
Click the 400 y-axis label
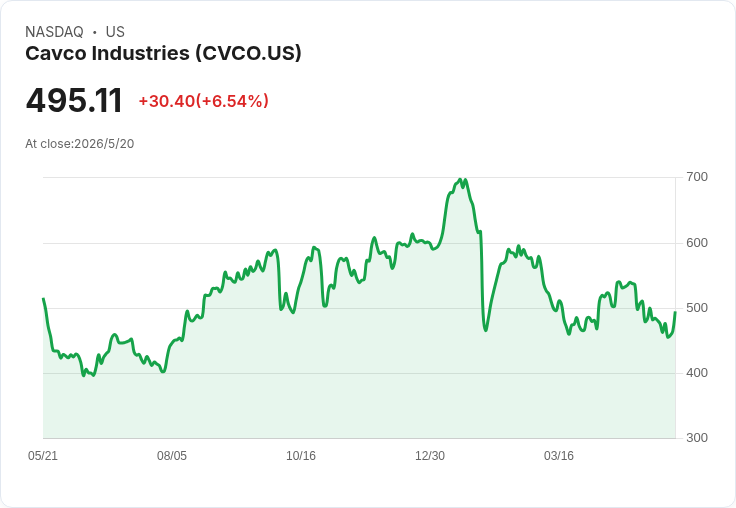(697, 373)
